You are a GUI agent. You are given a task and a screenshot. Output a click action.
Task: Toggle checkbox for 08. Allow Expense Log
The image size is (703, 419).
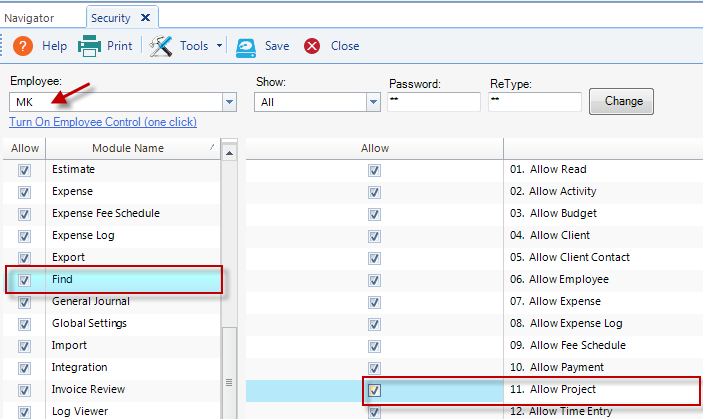pyautogui.click(x=374, y=324)
